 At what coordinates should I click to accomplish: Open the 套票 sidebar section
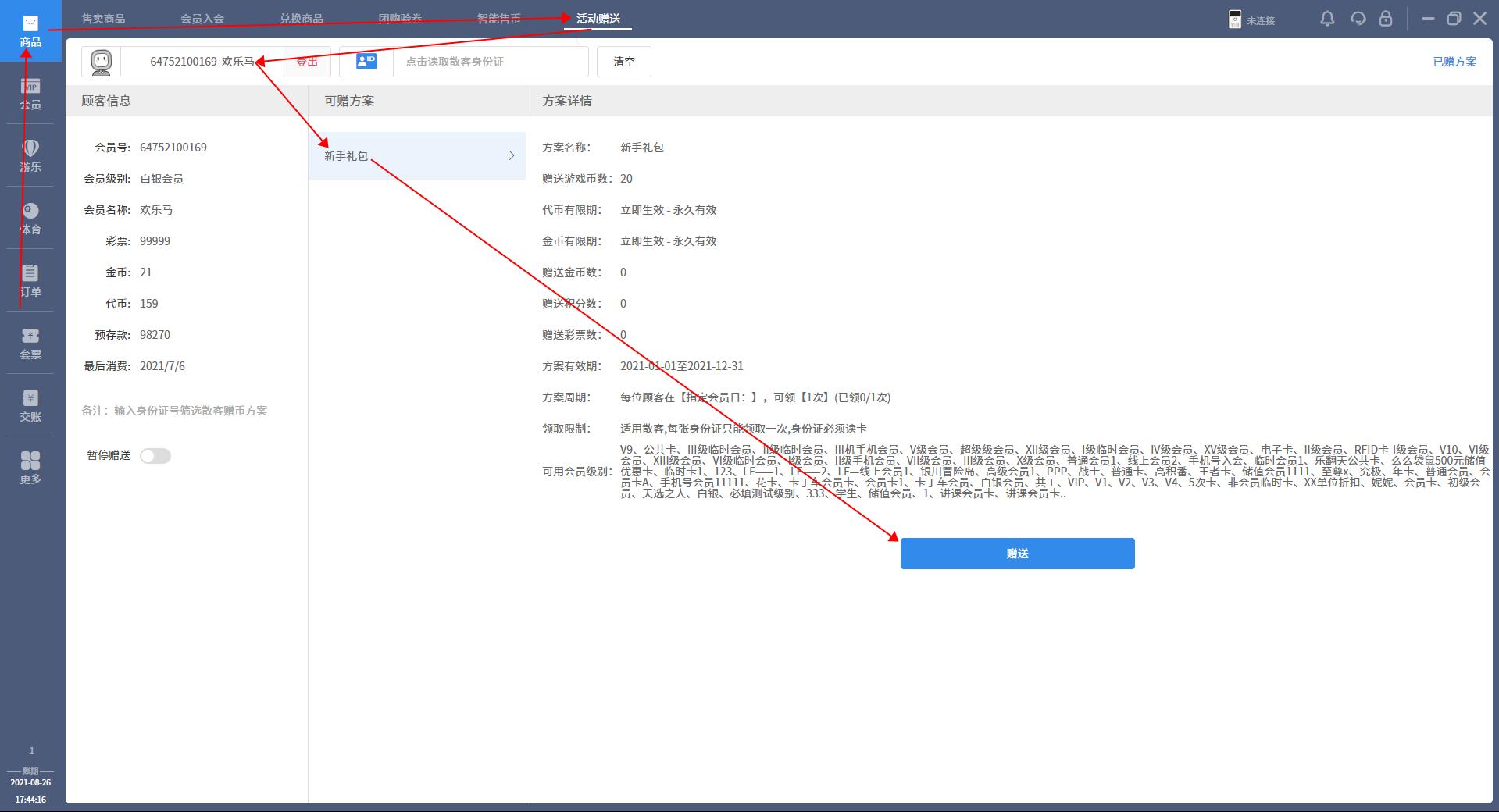pyautogui.click(x=30, y=344)
